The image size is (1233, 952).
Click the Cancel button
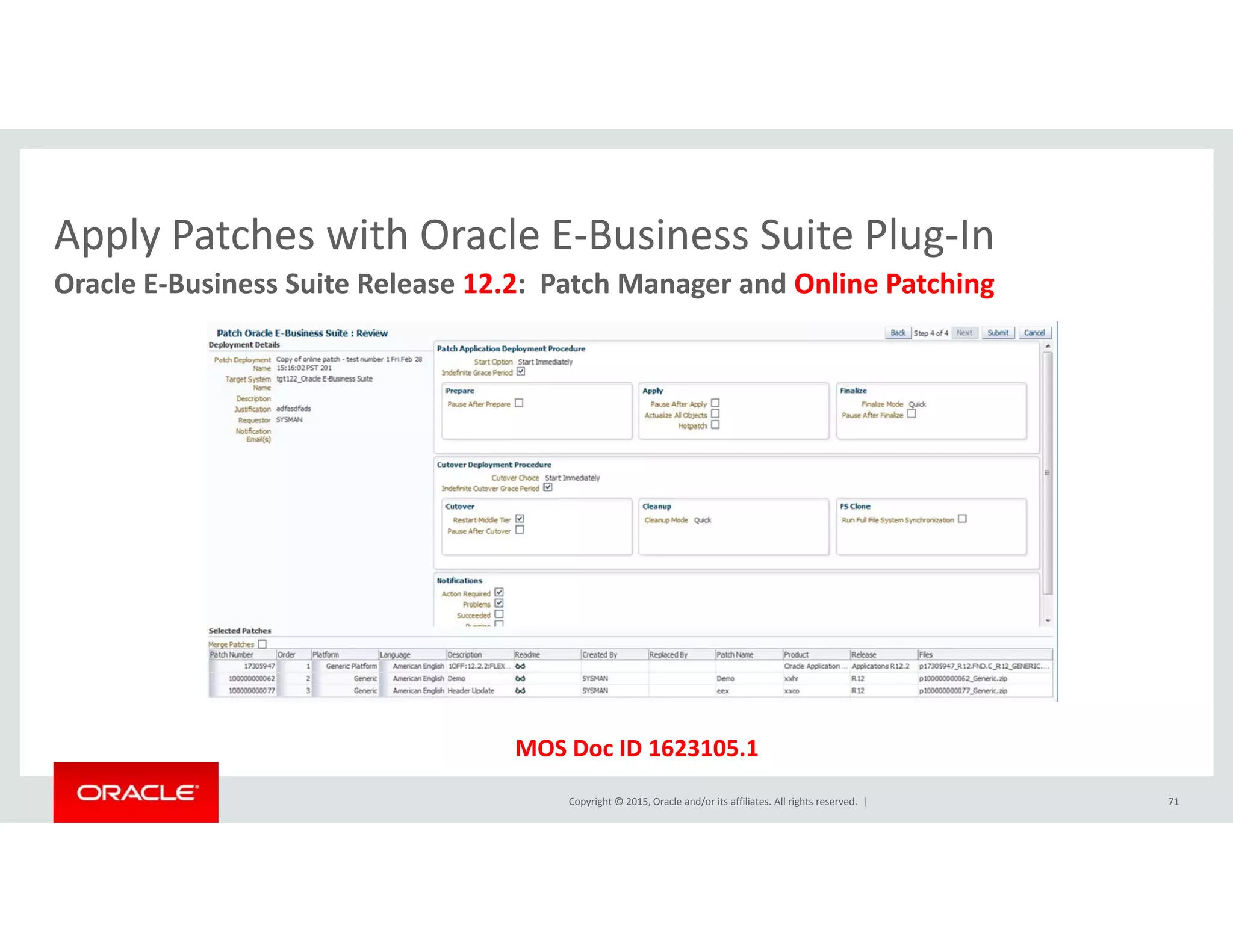(x=1035, y=333)
